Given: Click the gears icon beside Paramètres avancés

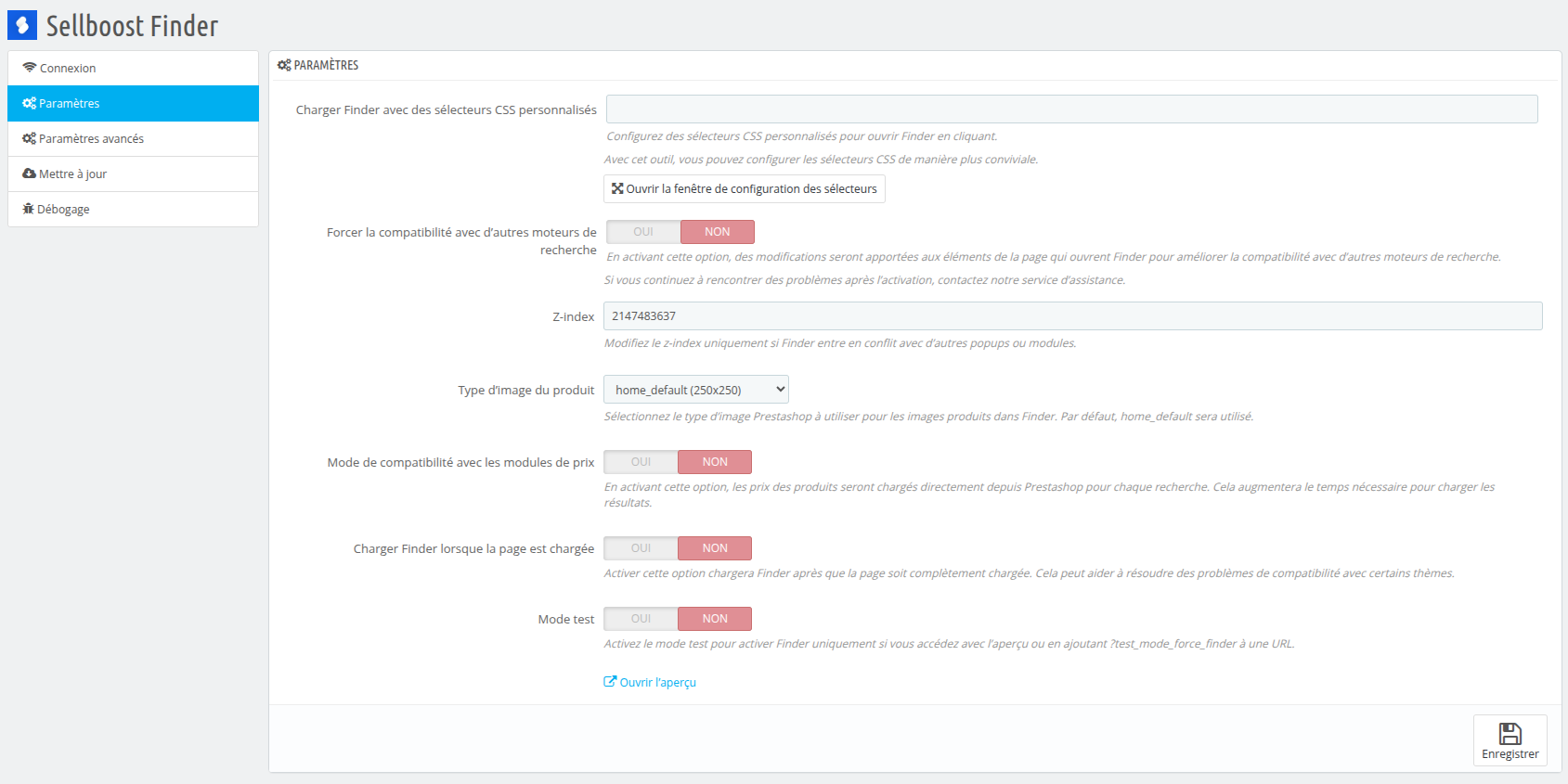Looking at the screenshot, I should pos(30,138).
